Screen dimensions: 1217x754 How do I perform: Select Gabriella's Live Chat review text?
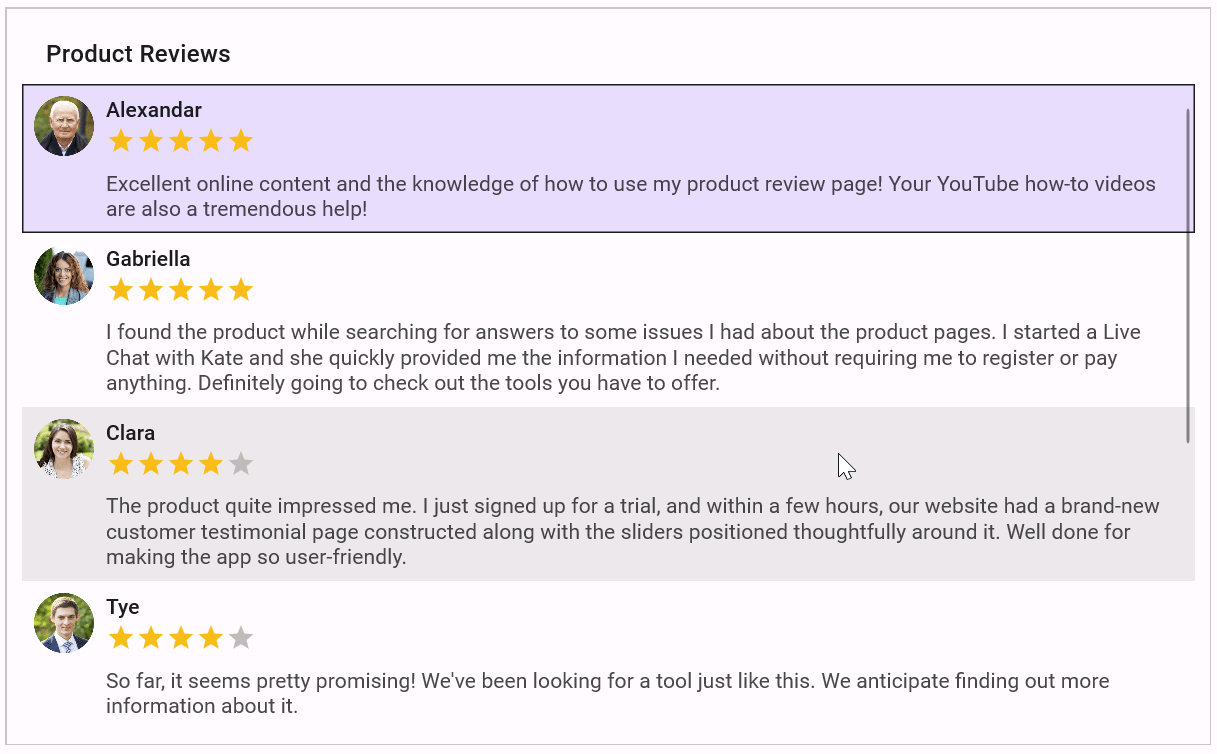[x=623, y=358]
